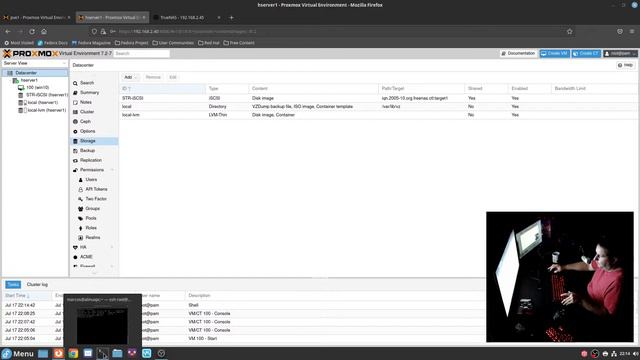The height and width of the screenshot is (360, 640).
Task: Click the Backup floppy icon
Action: point(75,151)
